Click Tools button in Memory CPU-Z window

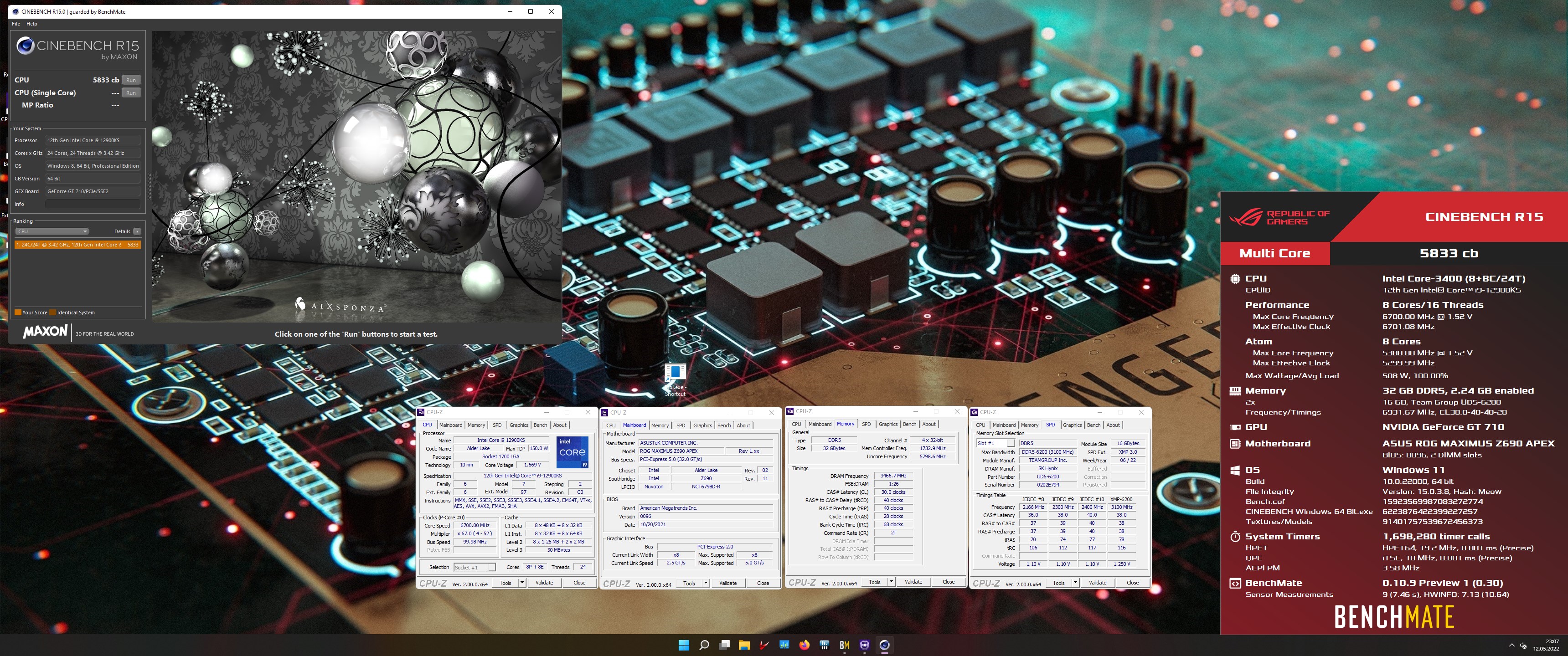coord(874,582)
